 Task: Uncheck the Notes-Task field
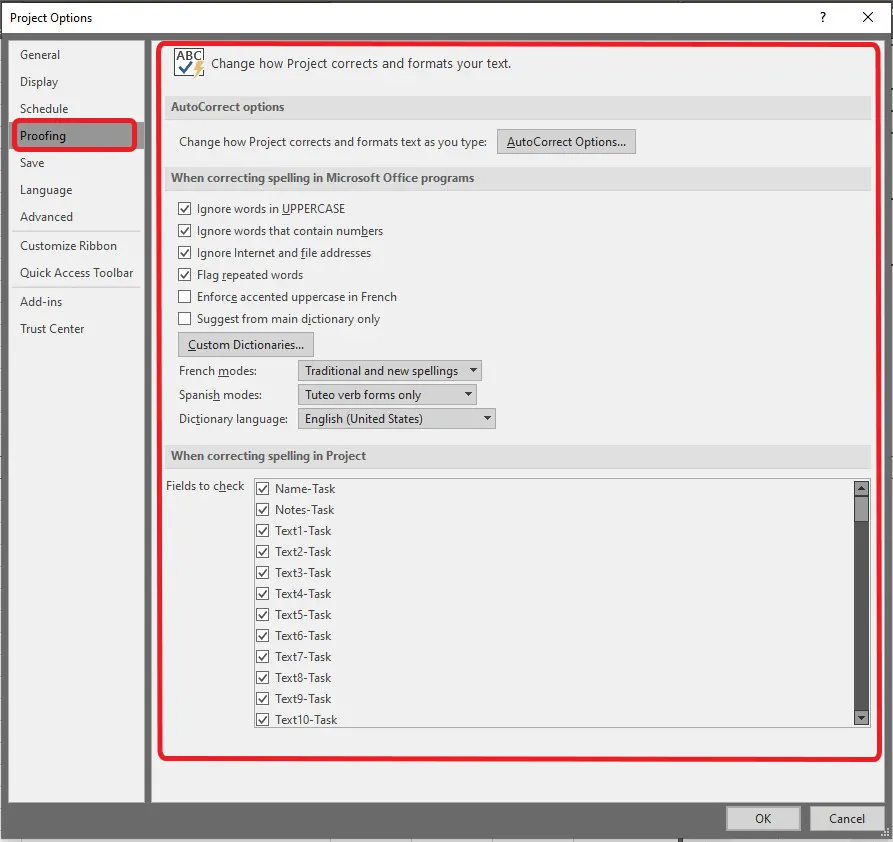[x=263, y=510]
